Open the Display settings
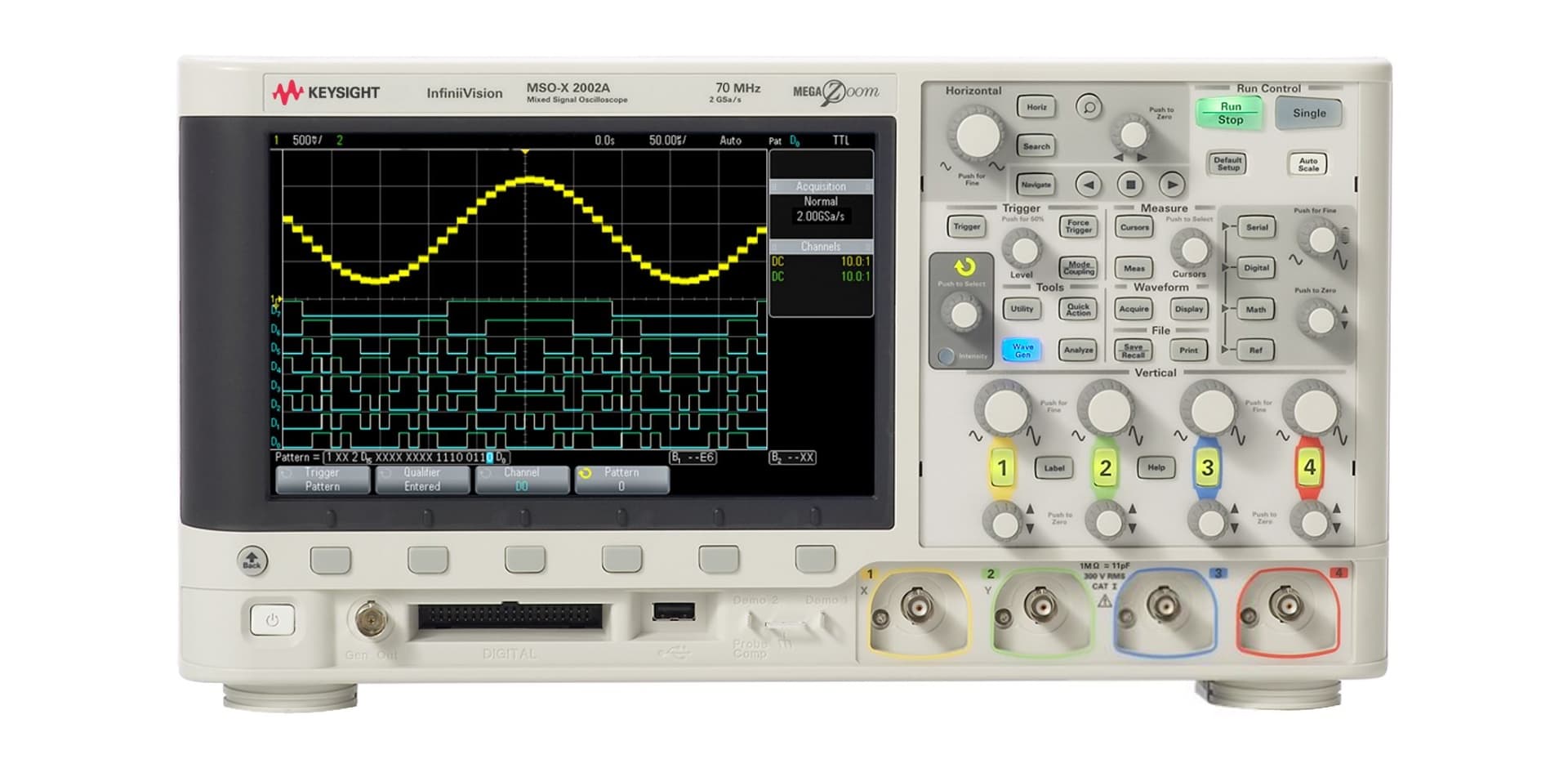 (1188, 310)
